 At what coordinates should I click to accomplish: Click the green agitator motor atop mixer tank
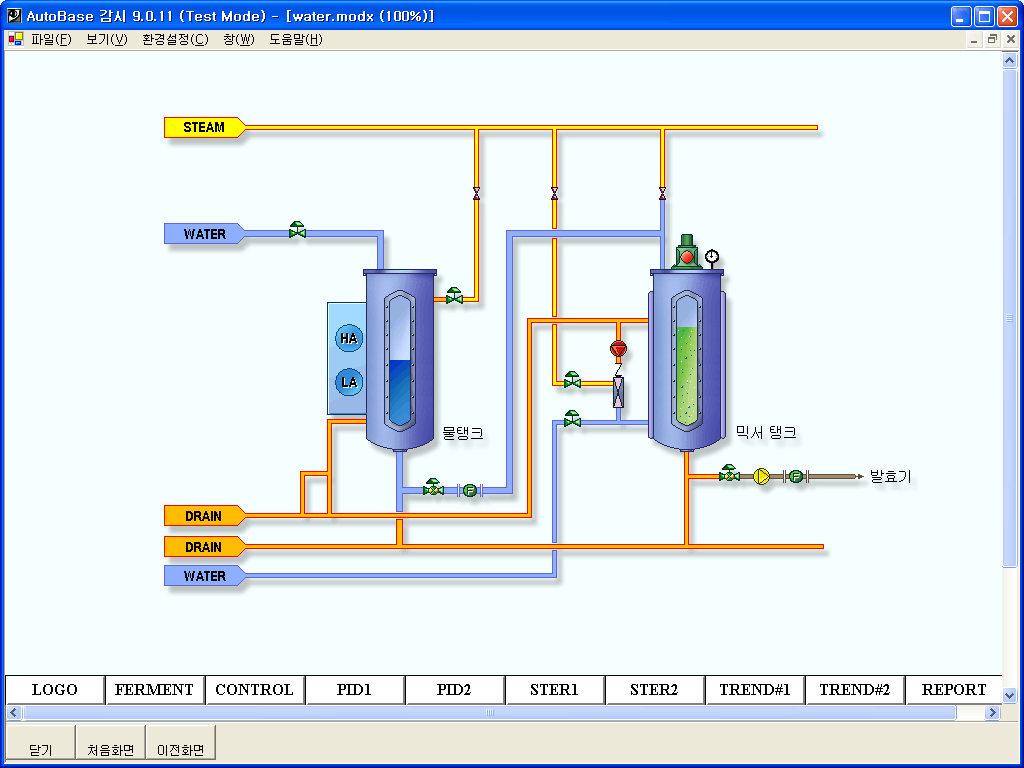coord(686,253)
